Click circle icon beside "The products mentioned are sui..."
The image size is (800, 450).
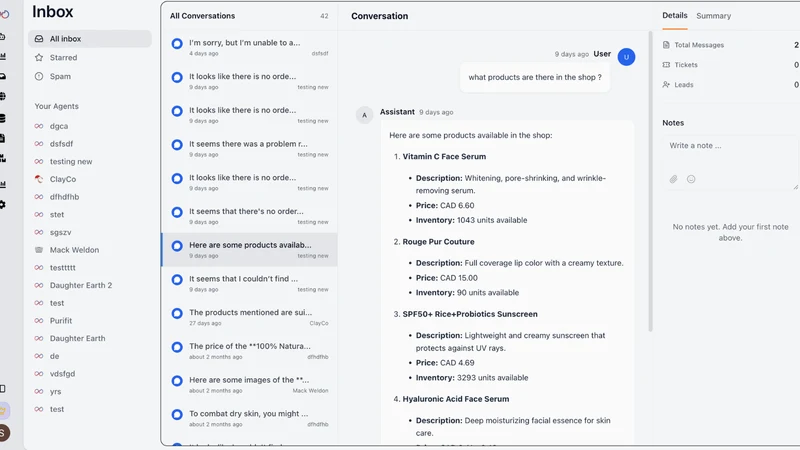pos(177,313)
